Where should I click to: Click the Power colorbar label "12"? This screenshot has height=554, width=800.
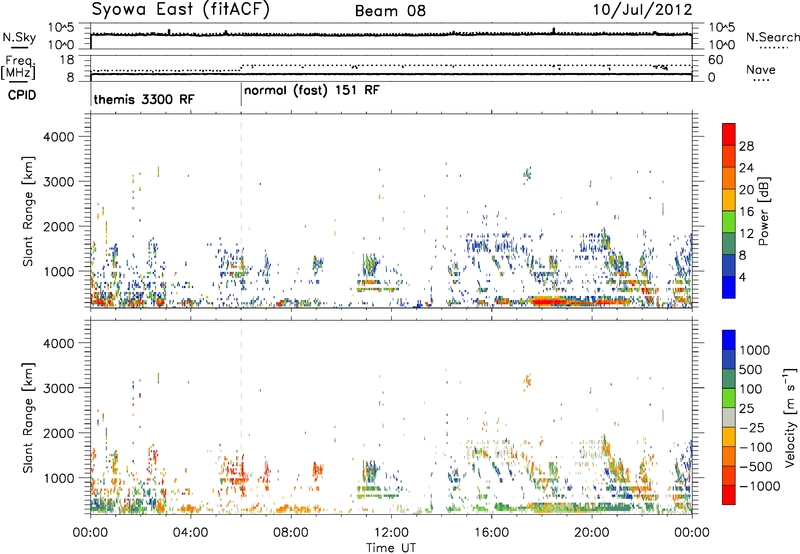tap(746, 234)
